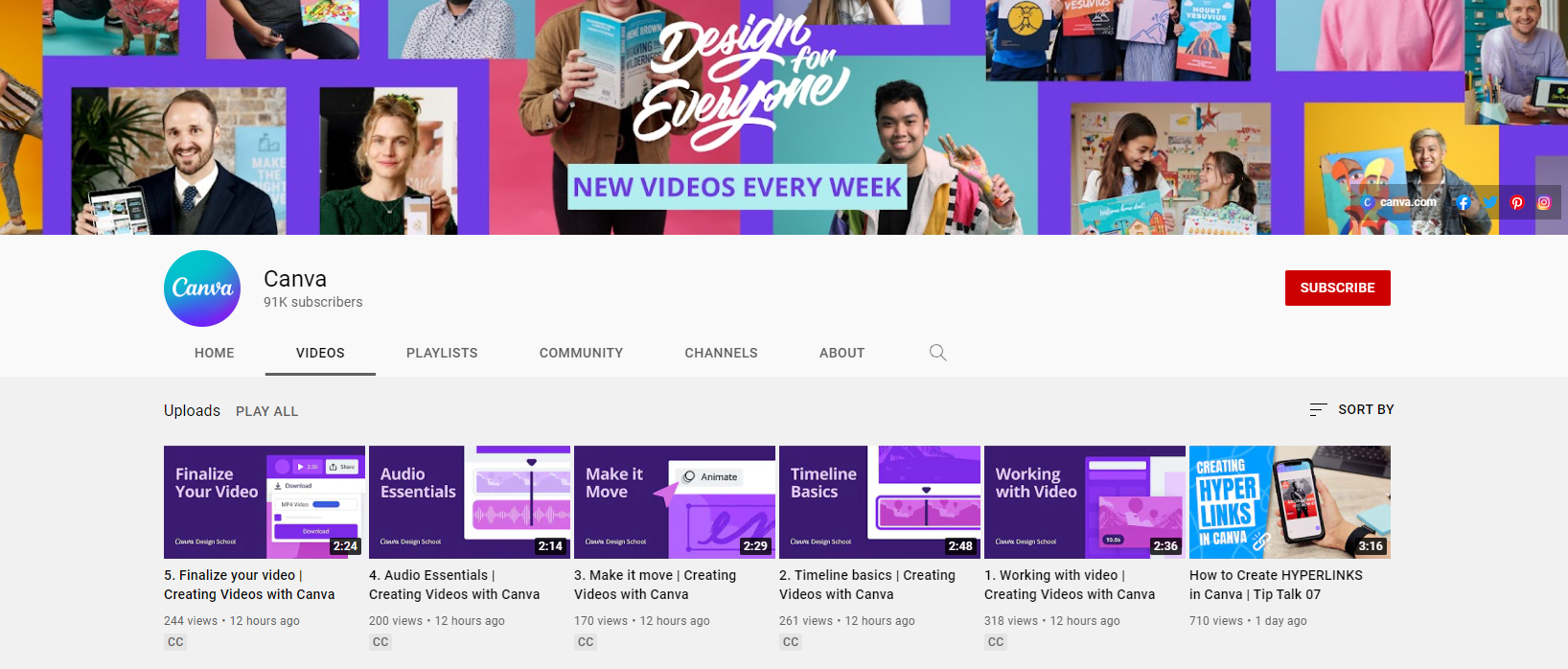Open the Pinterest icon in channel banner

(1516, 202)
